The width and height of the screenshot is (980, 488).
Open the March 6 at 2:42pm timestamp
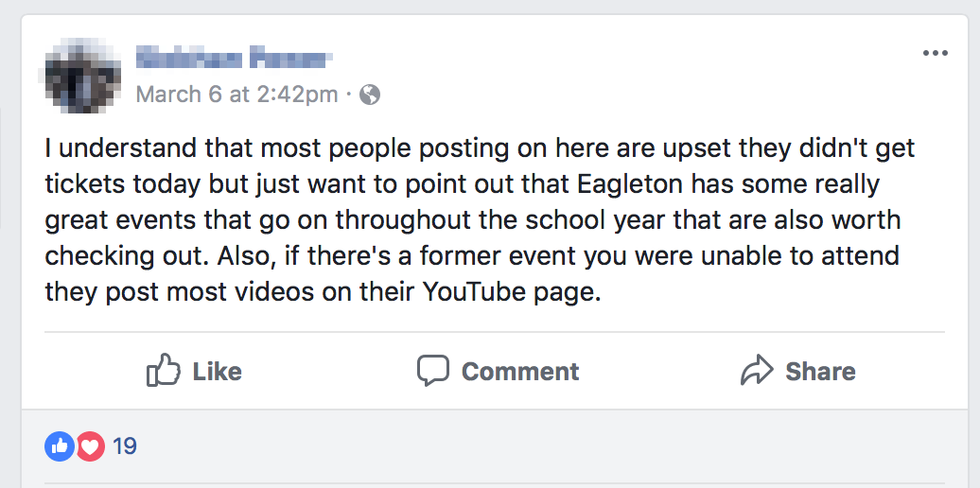(236, 95)
